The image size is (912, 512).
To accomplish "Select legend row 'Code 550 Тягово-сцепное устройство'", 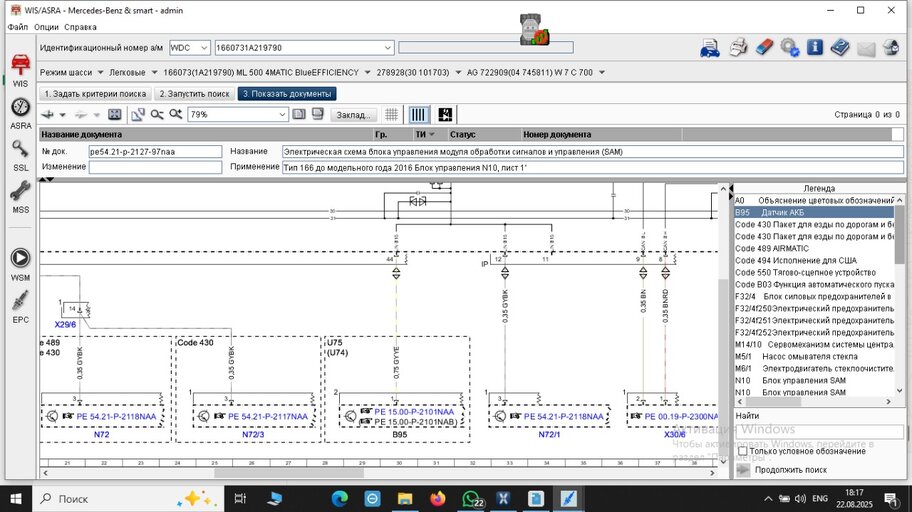I will pos(814,272).
